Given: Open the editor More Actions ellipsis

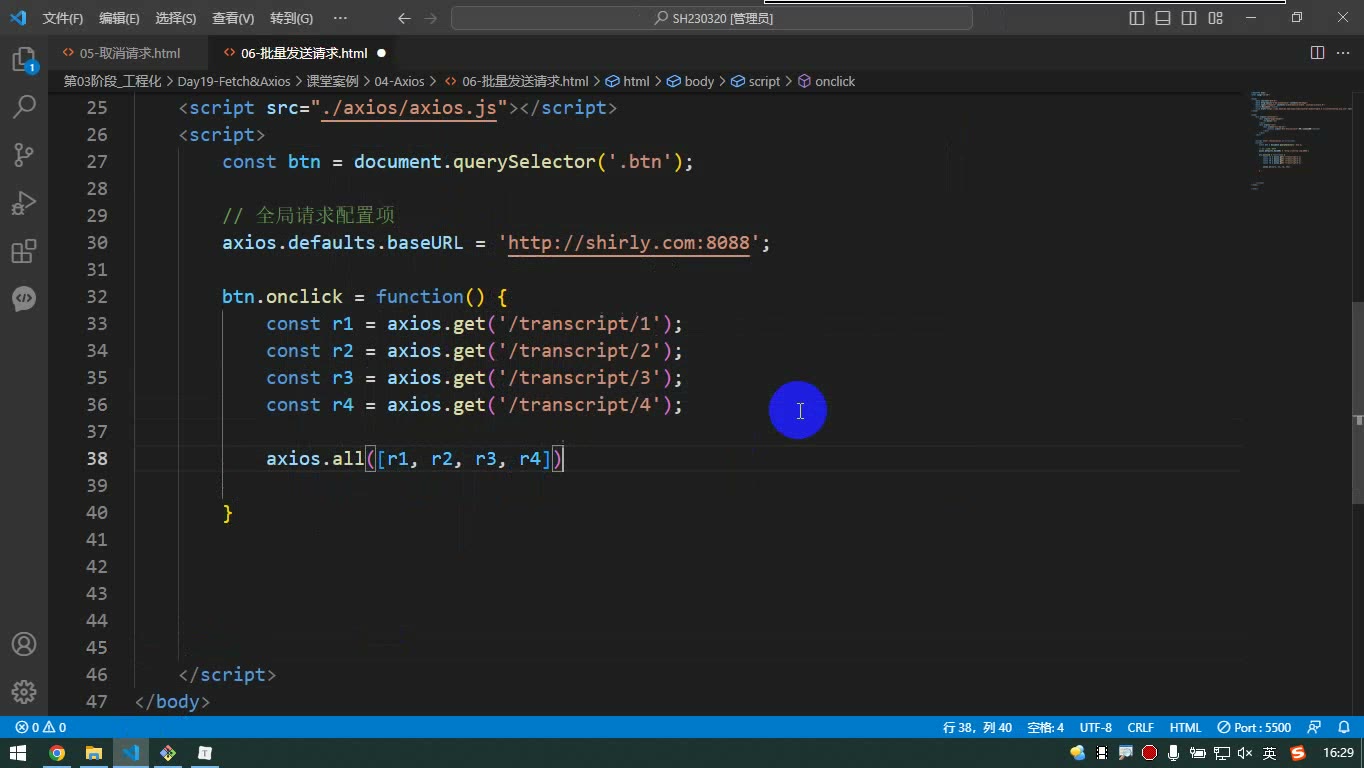Looking at the screenshot, I should 1343,52.
